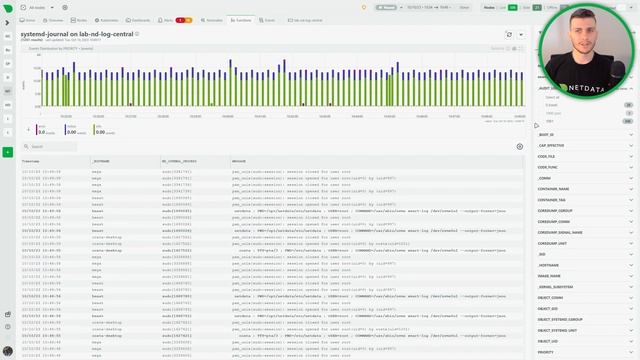This screenshot has height=360, width=640.
Task: Open the Kubernetes tab
Action: point(107,20)
